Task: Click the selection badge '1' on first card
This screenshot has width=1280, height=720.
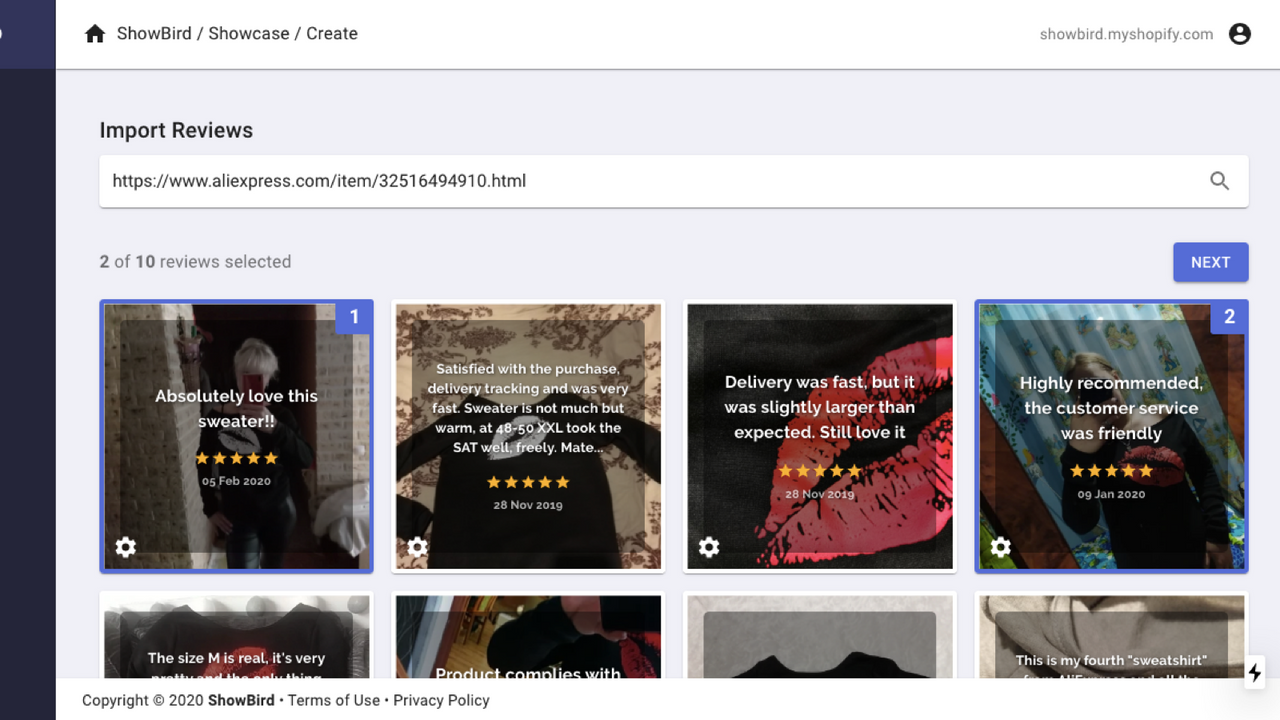Action: pos(353,317)
